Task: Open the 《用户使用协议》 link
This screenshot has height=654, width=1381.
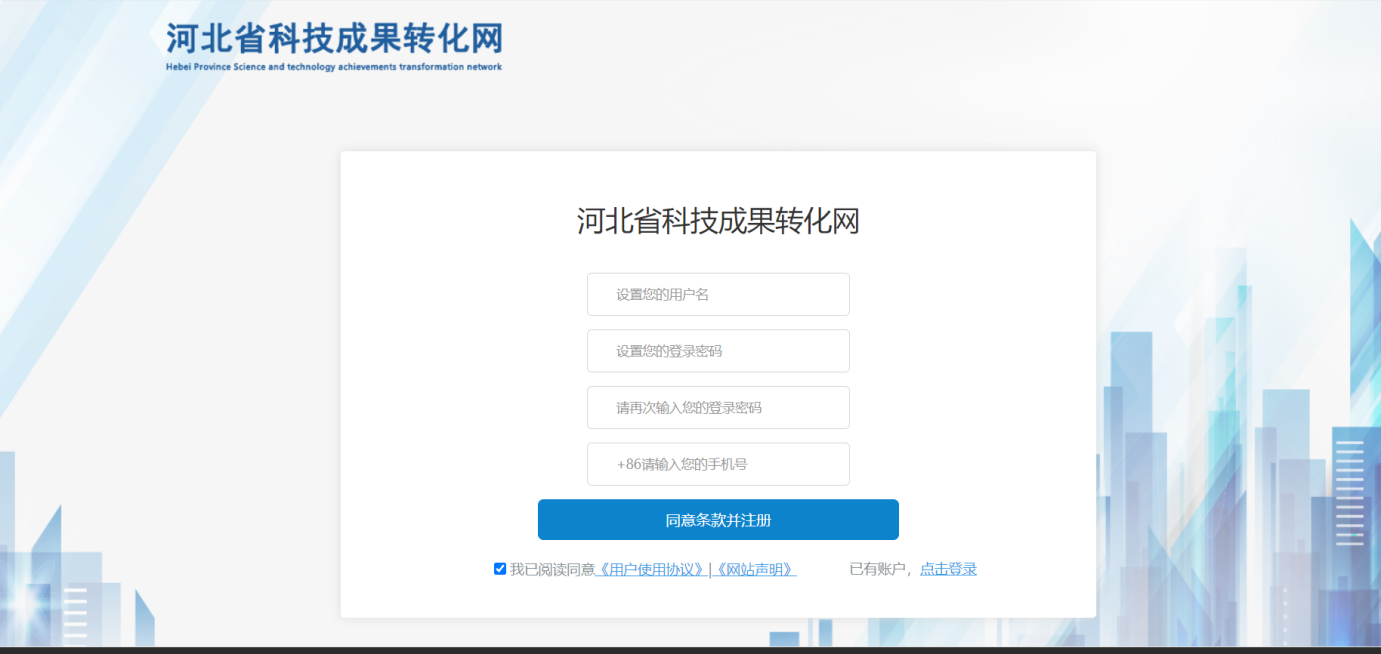Action: tap(651, 569)
